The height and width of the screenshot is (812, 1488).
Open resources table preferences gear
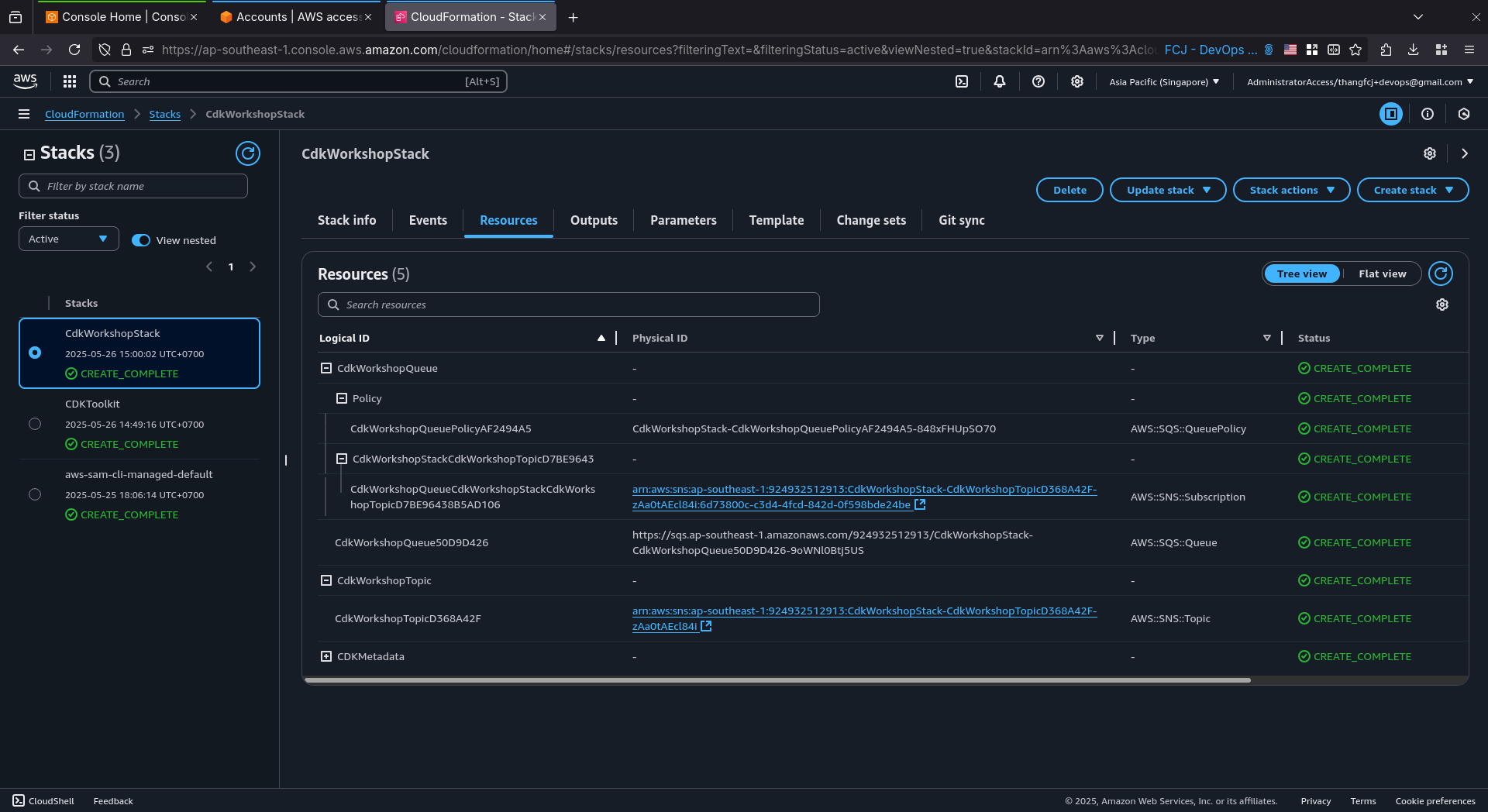tap(1442, 304)
